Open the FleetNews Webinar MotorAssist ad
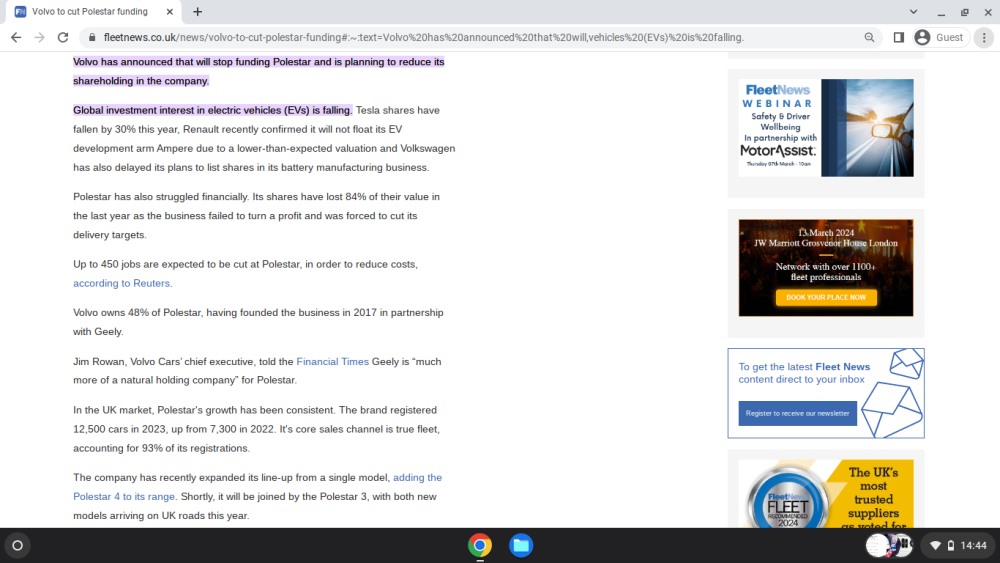Image resolution: width=1000 pixels, height=563 pixels. 826,128
